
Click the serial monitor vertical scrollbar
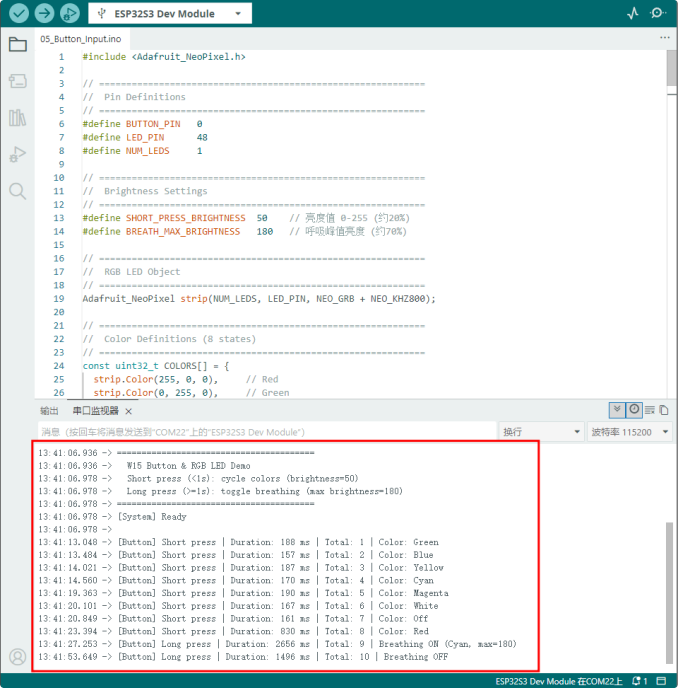[669, 592]
